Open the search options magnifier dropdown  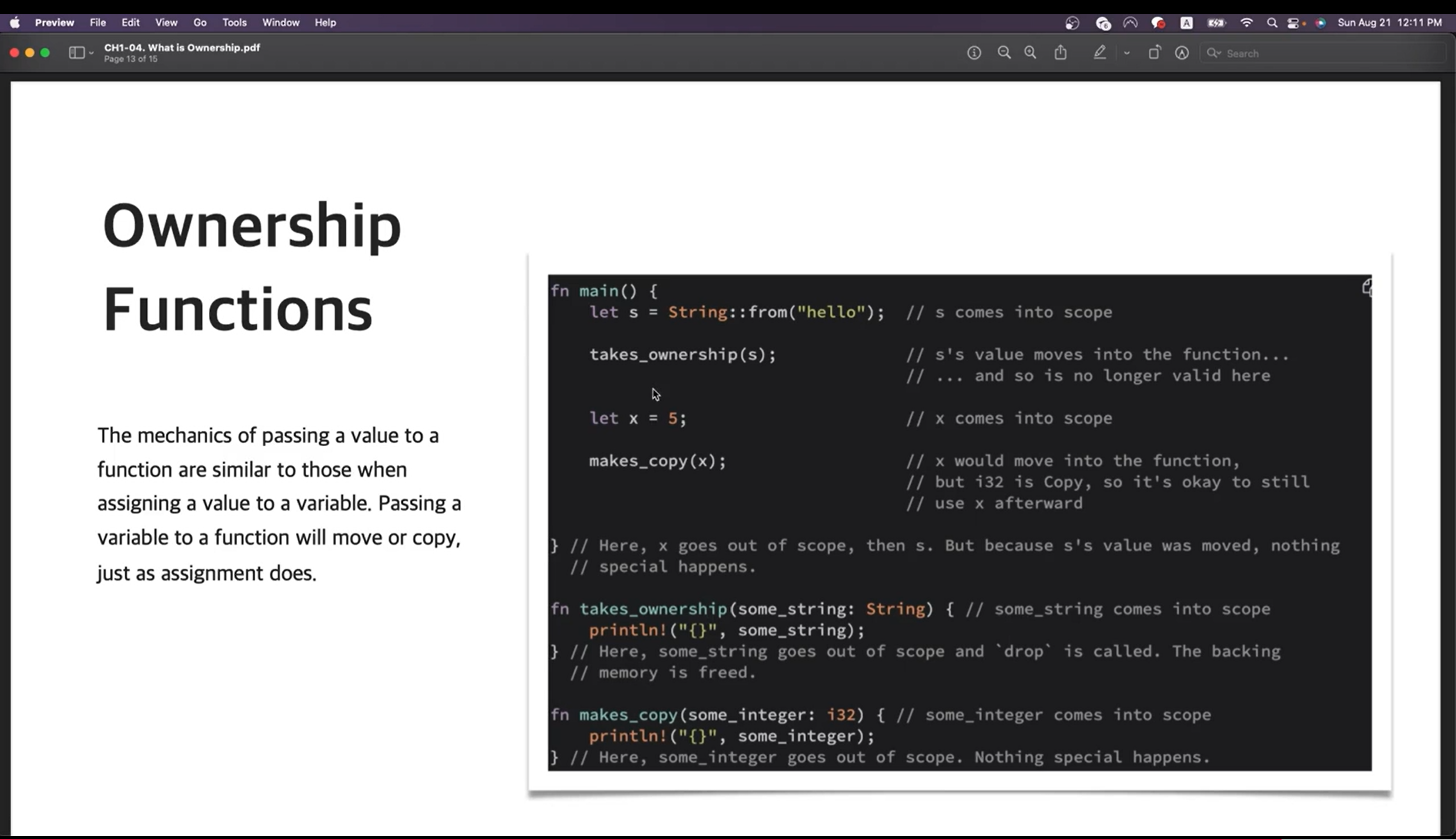1214,53
